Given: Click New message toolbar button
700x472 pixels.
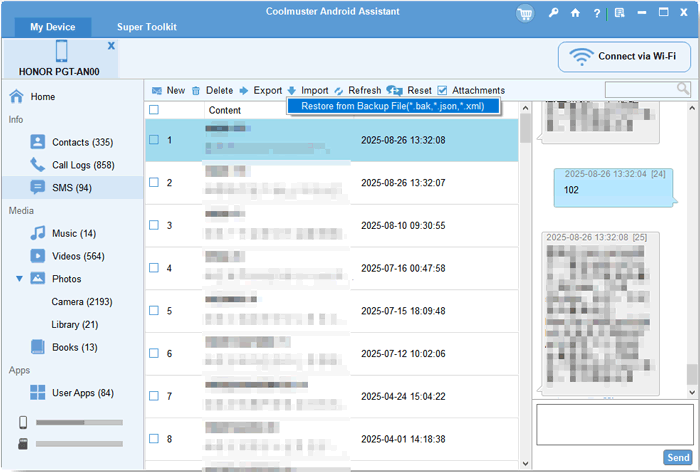Looking at the screenshot, I should pyautogui.click(x=168, y=90).
